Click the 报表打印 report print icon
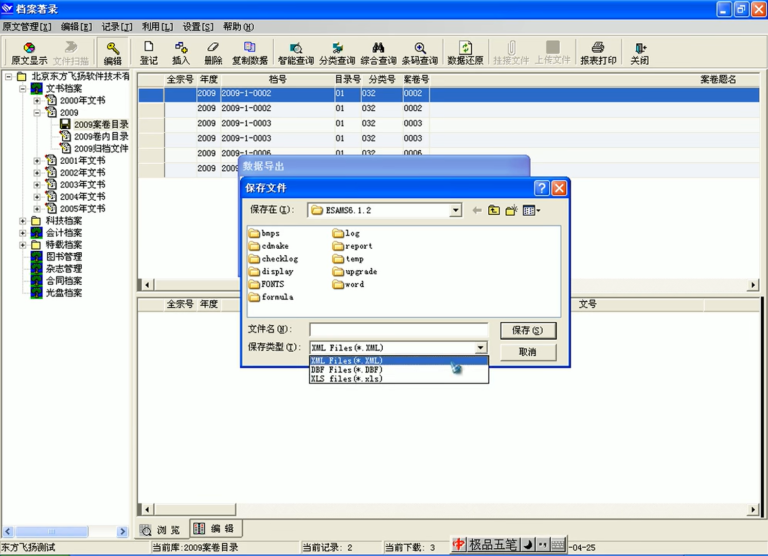Viewport: 768px width, 556px height. (x=598, y=53)
